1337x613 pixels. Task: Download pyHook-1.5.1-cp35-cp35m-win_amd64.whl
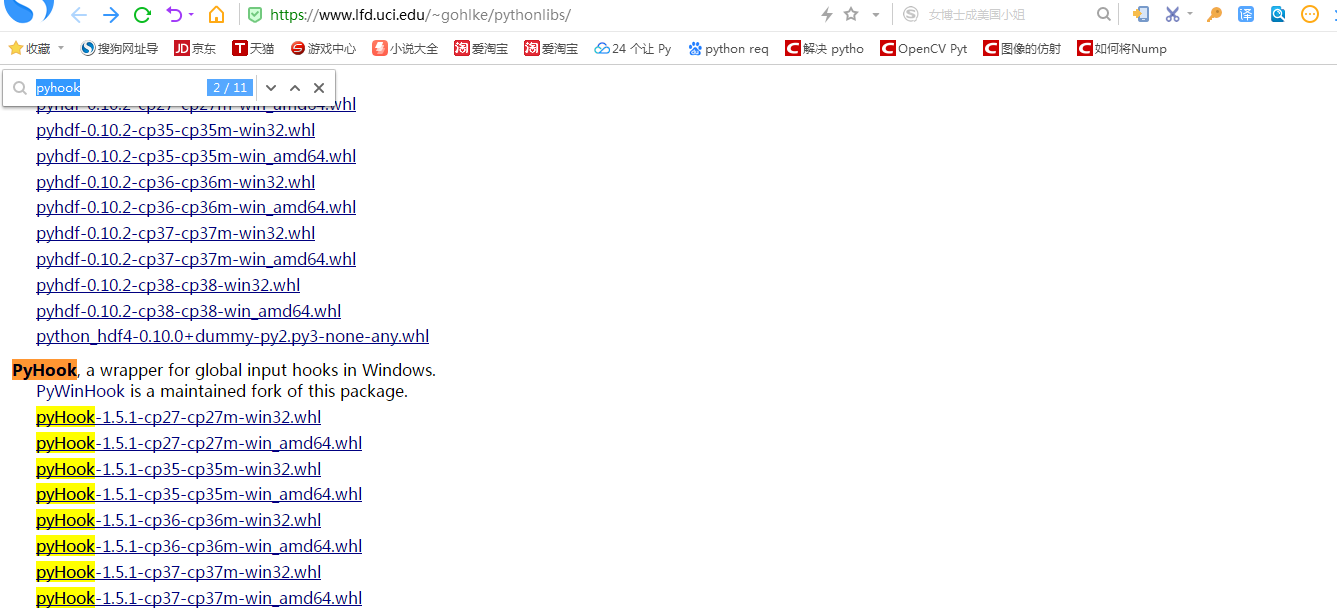(x=199, y=494)
